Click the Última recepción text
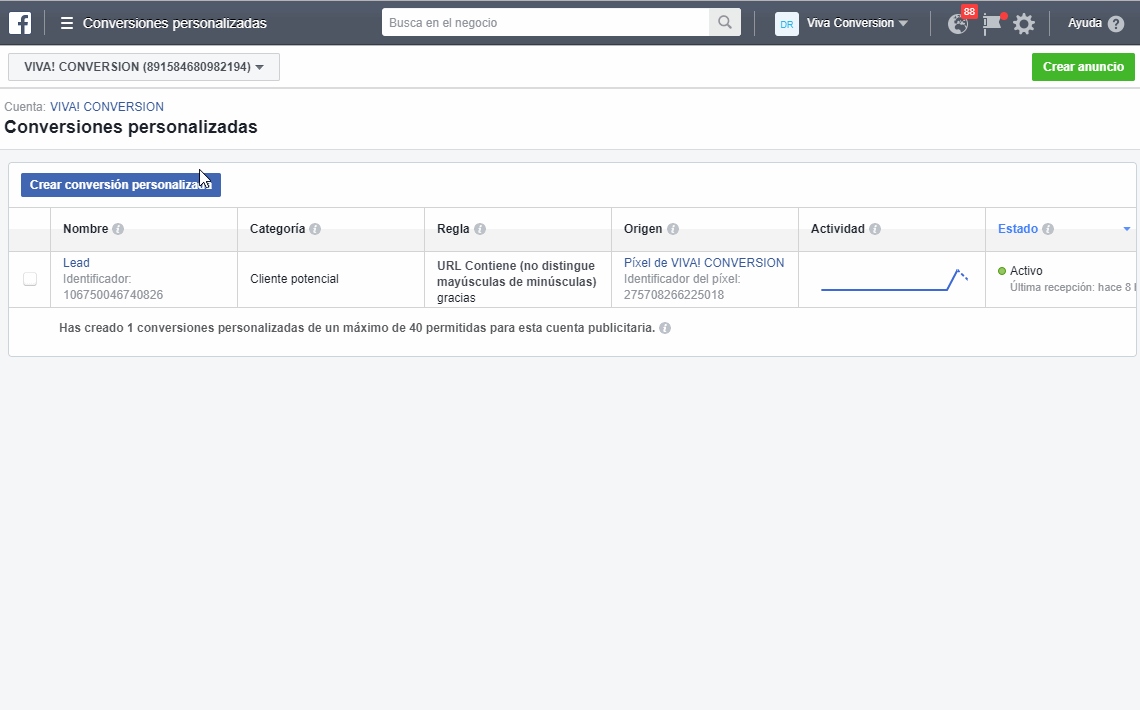This screenshot has width=1140, height=710. tap(1073, 288)
